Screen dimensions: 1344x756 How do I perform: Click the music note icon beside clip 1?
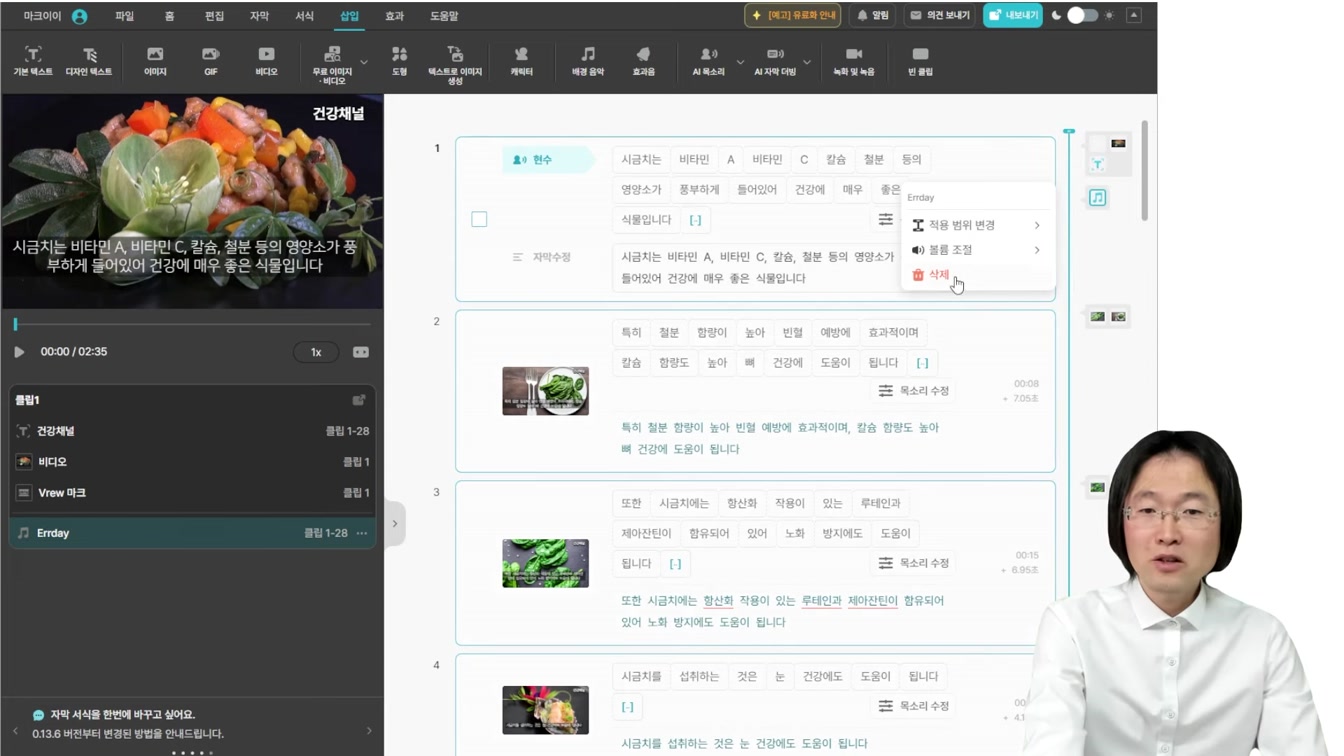pyautogui.click(x=1097, y=198)
